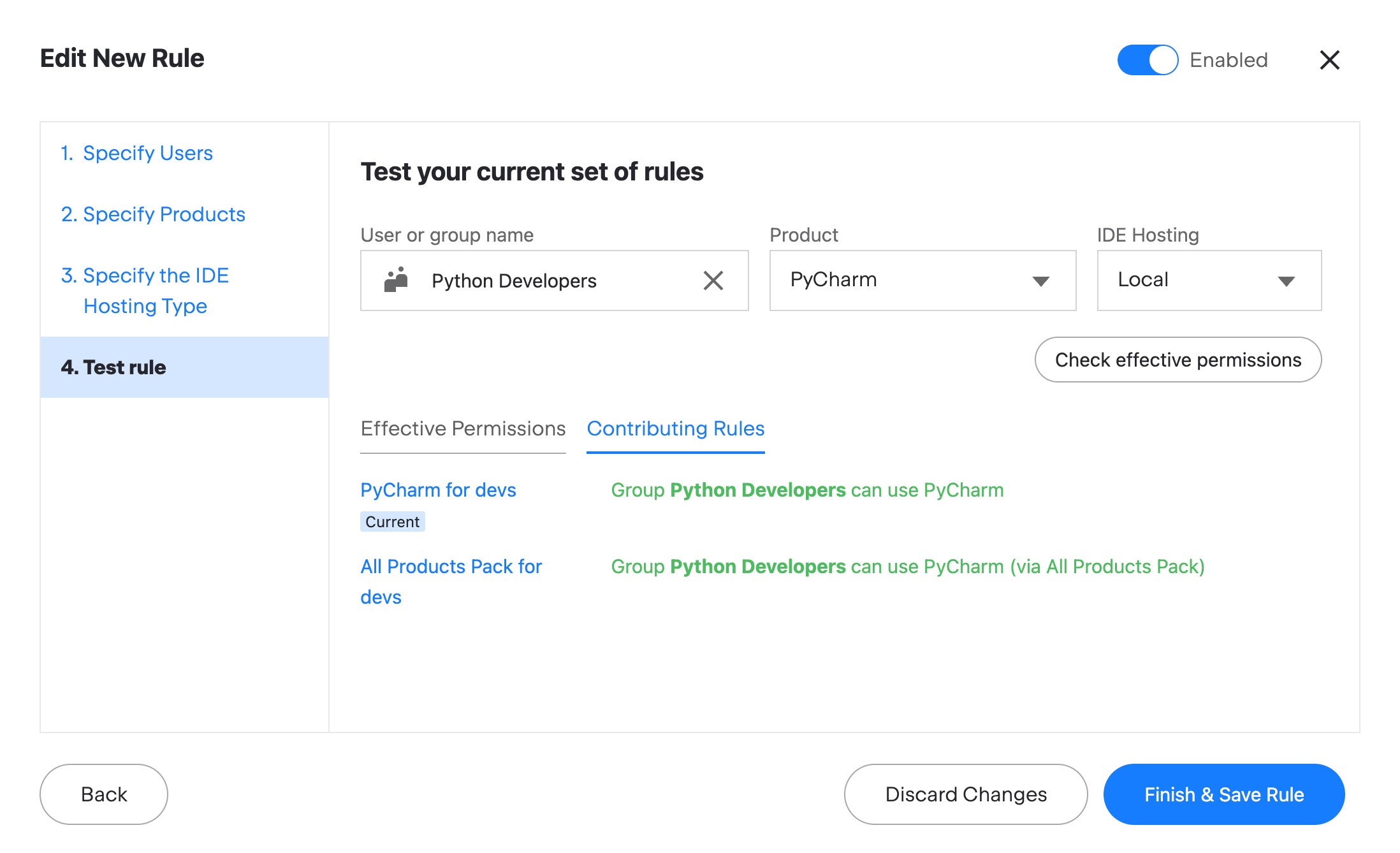Clear the Python Developers selection with the X icon
The height and width of the screenshot is (853, 1400).
(x=713, y=281)
